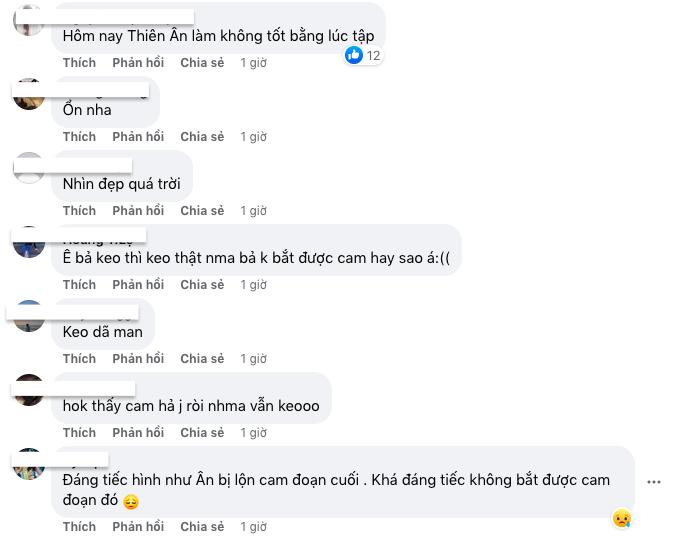This screenshot has height=539, width=675.
Task: Click Thích under 'Nhìn đẹp quá trời'
Action: (x=79, y=211)
